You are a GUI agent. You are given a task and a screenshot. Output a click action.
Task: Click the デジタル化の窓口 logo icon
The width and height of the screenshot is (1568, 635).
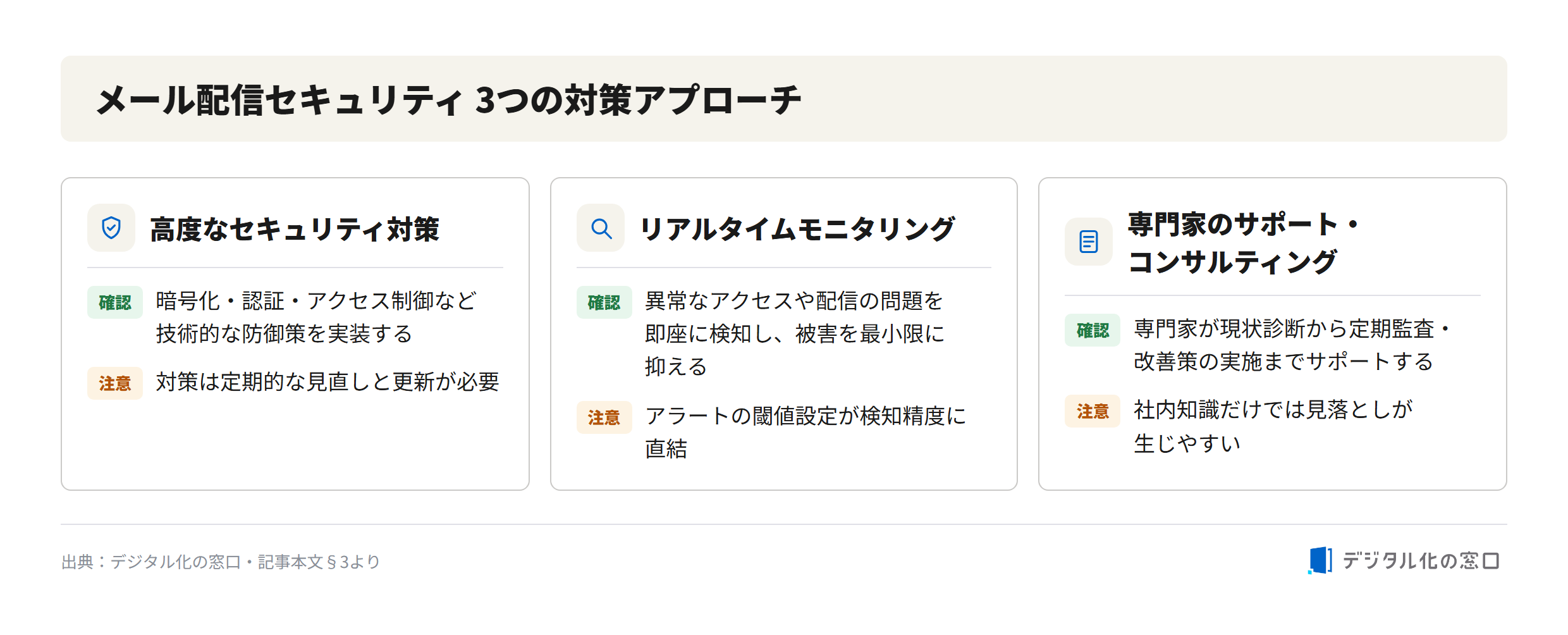point(1320,560)
